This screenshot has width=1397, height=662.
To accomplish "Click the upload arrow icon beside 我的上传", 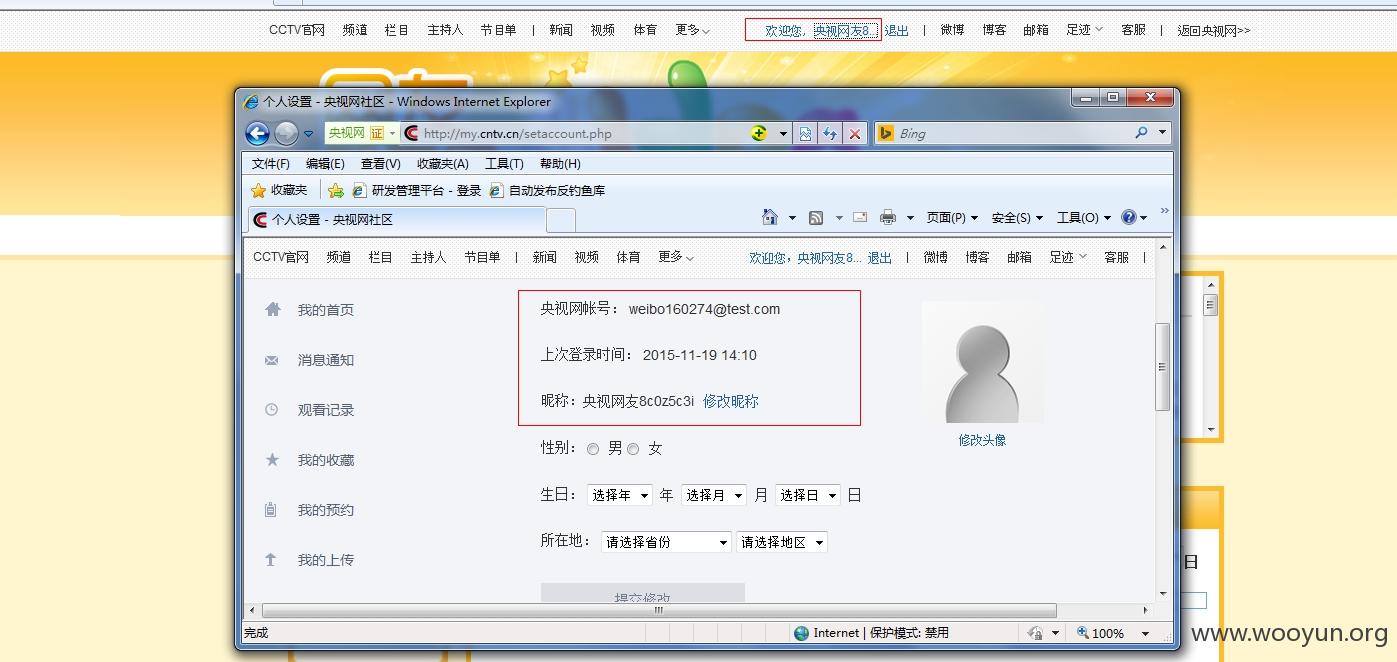I will pyautogui.click(x=270, y=560).
